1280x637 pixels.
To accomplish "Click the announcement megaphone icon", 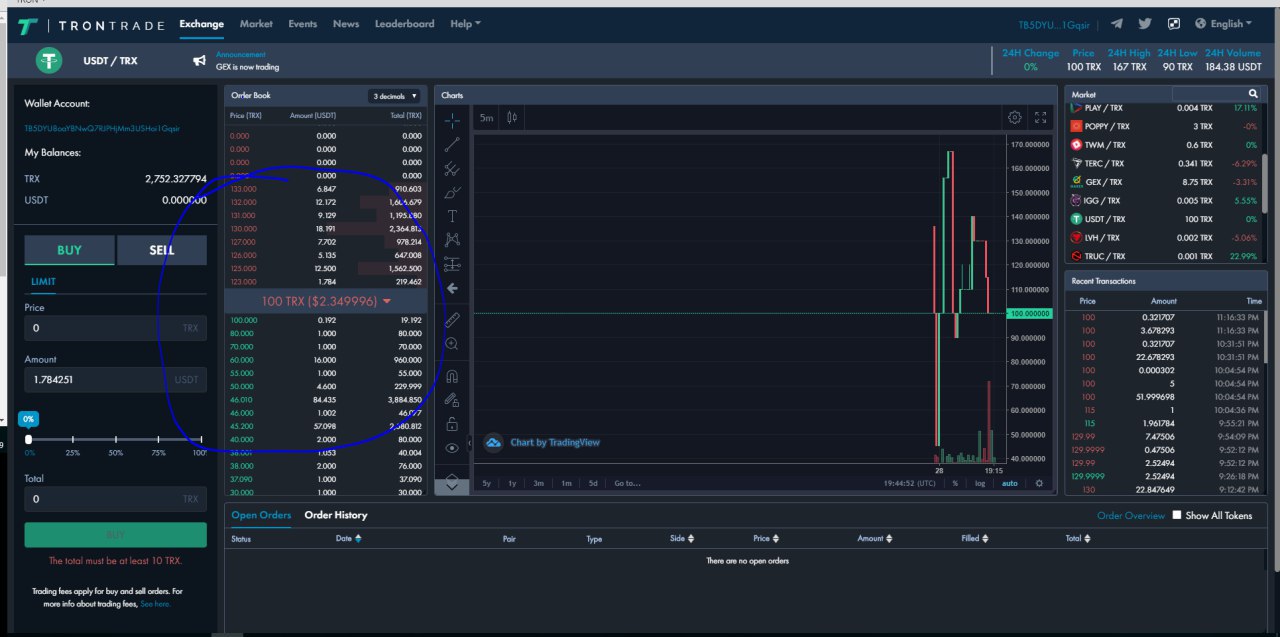I will (199, 61).
